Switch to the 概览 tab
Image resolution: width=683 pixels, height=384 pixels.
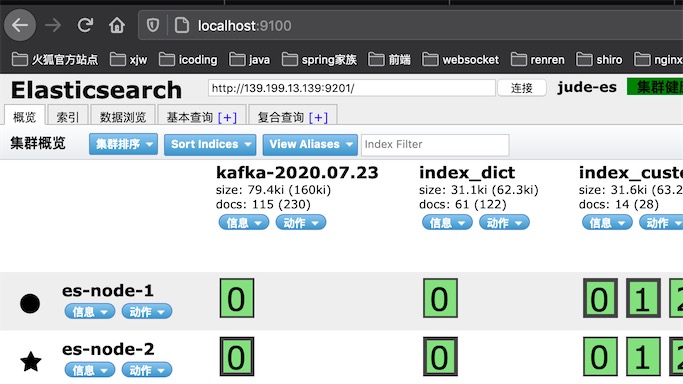pyautogui.click(x=24, y=116)
